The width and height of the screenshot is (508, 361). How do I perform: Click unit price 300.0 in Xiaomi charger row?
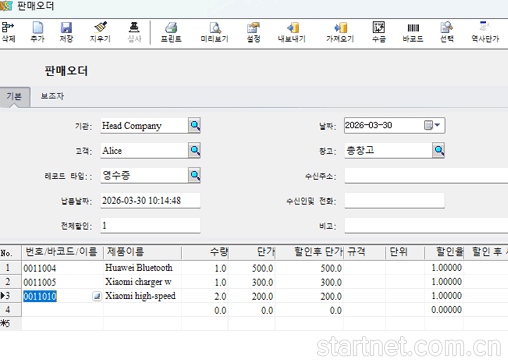point(252,282)
